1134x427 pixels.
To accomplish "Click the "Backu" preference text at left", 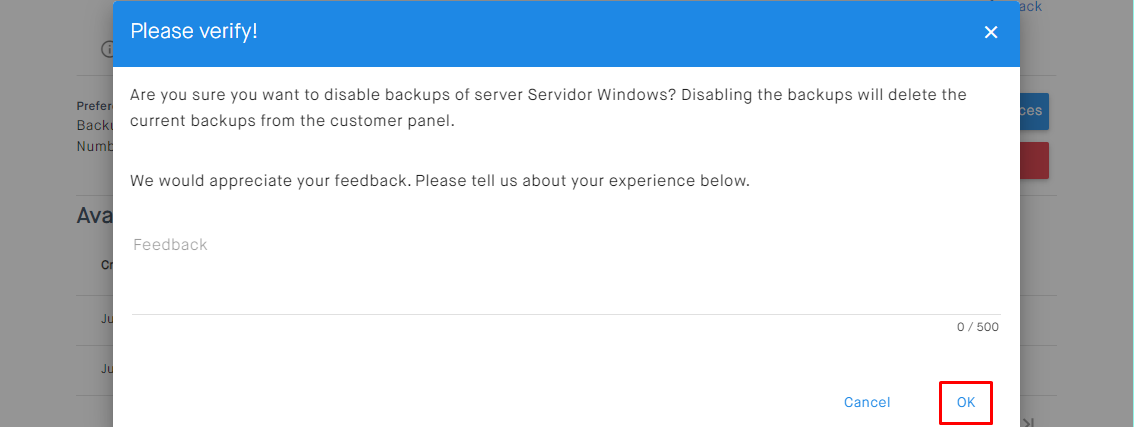I will tap(95, 125).
